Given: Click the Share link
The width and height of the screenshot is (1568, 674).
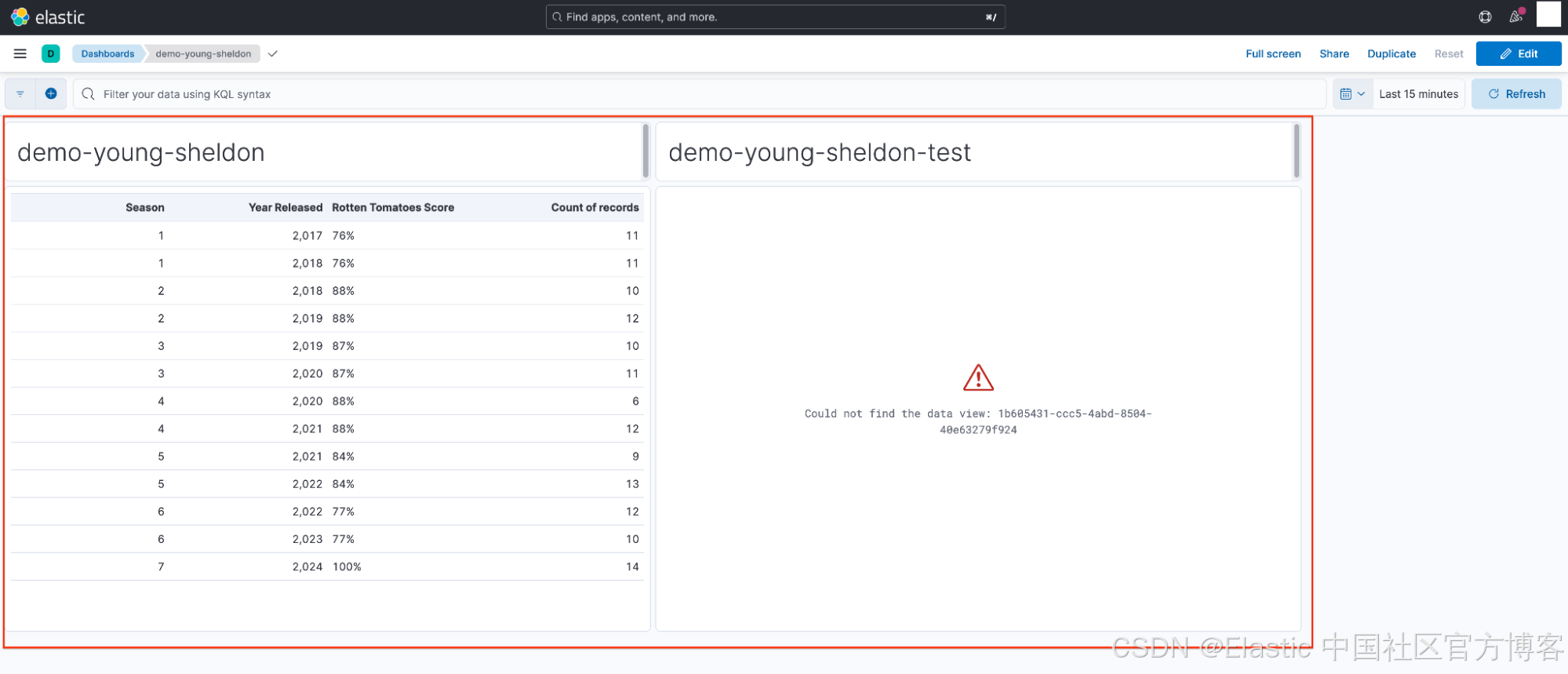Looking at the screenshot, I should coord(1334,53).
